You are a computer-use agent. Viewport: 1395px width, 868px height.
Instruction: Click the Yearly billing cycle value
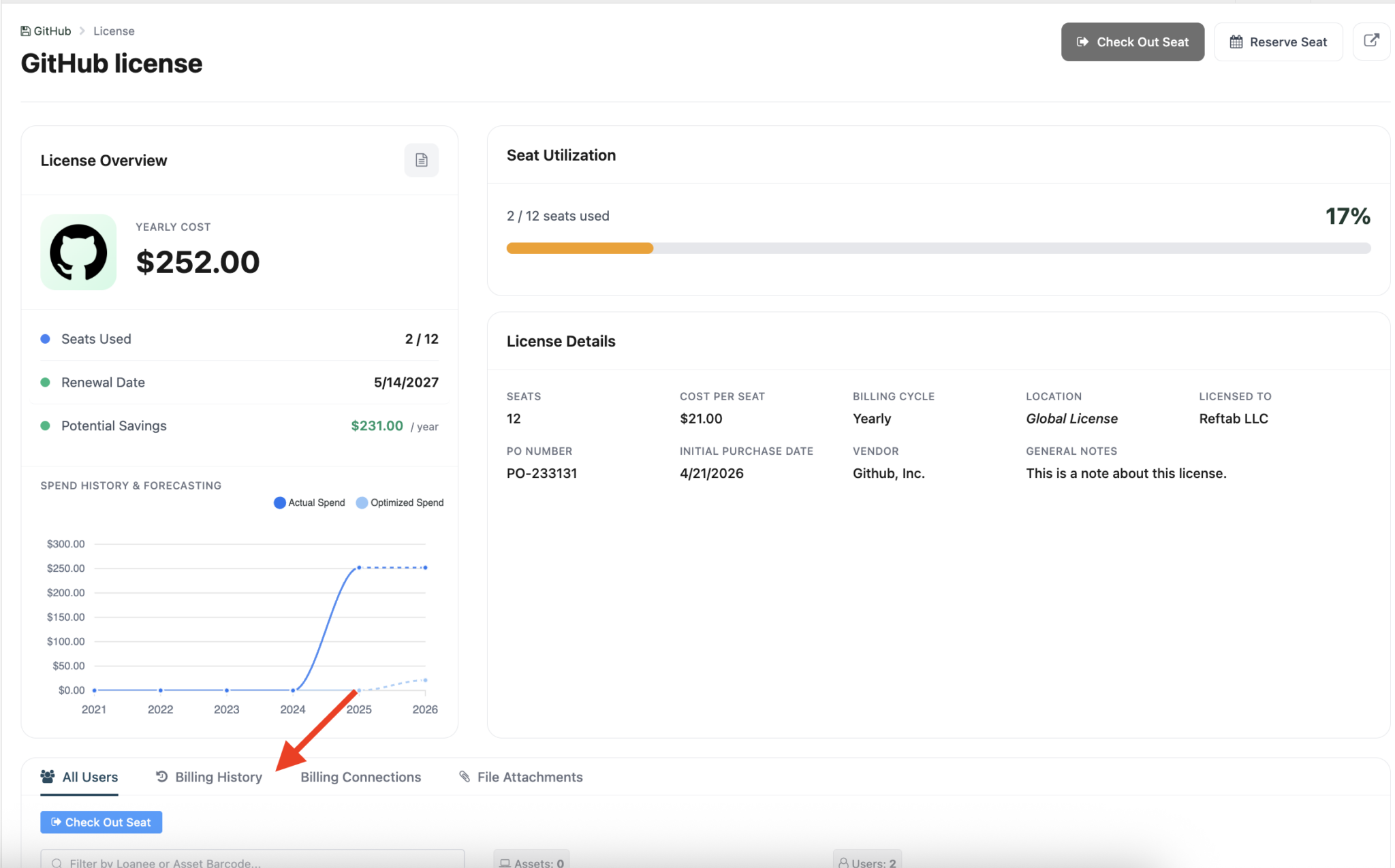(872, 419)
